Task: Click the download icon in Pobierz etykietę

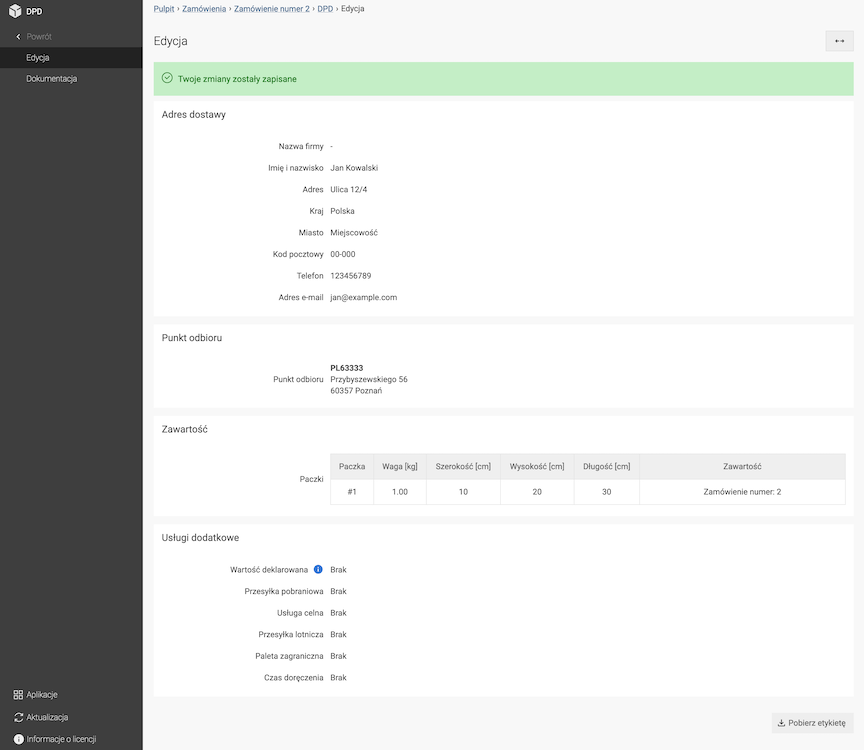Action: coord(781,722)
